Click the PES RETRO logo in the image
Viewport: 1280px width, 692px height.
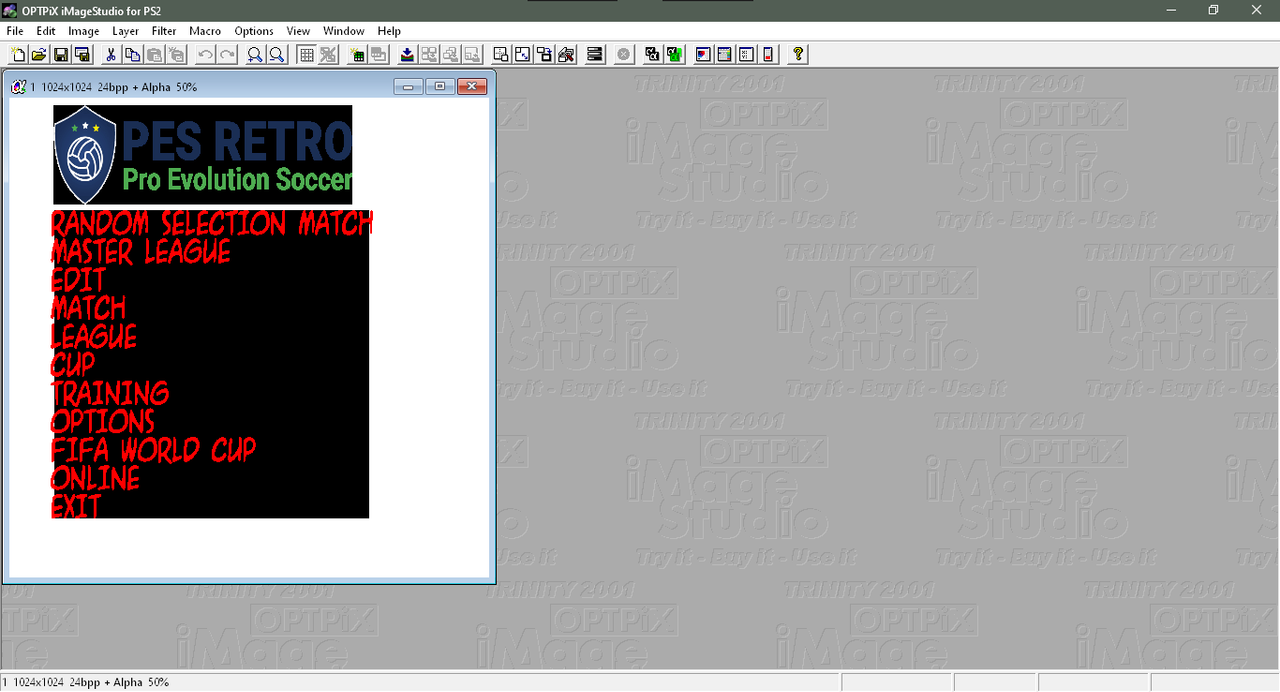coord(203,155)
